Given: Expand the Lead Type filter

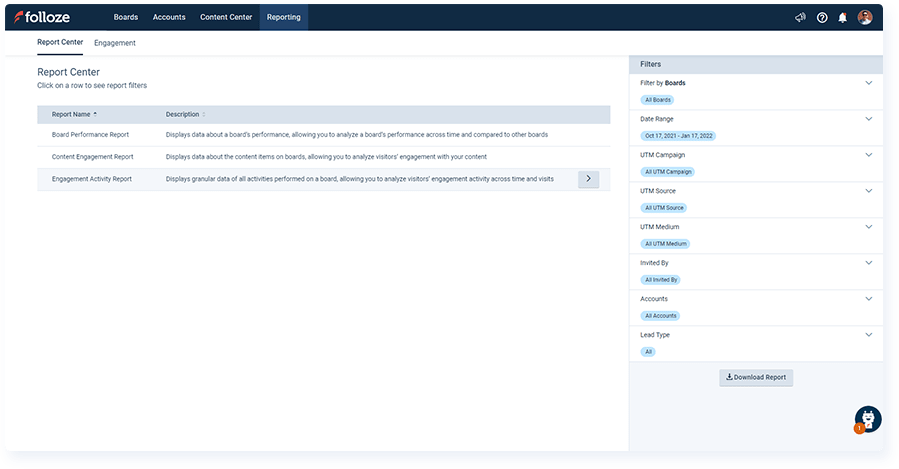Looking at the screenshot, I should [x=868, y=335].
